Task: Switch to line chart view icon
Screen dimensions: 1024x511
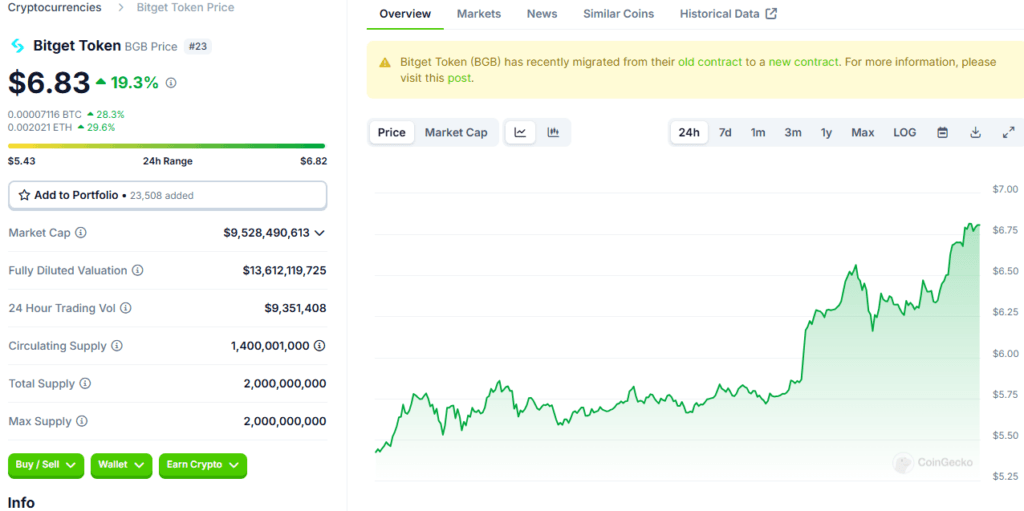Action: [x=520, y=133]
